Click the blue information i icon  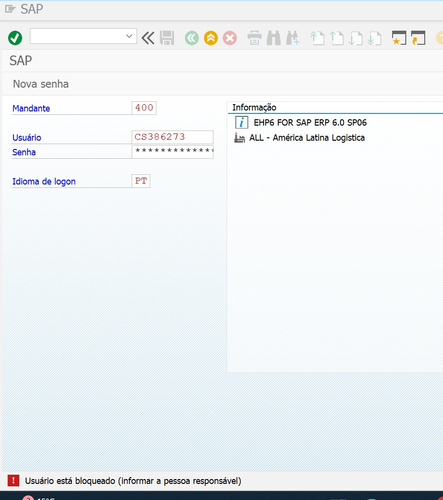[x=242, y=122]
